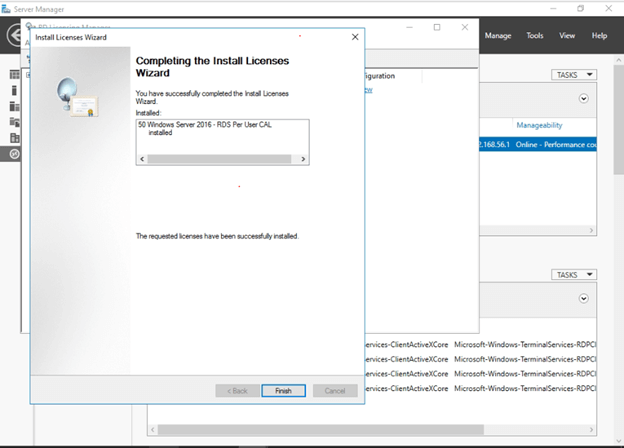624x448 pixels.
Task: Collapse the upper servers panel chevron
Action: 583,99
